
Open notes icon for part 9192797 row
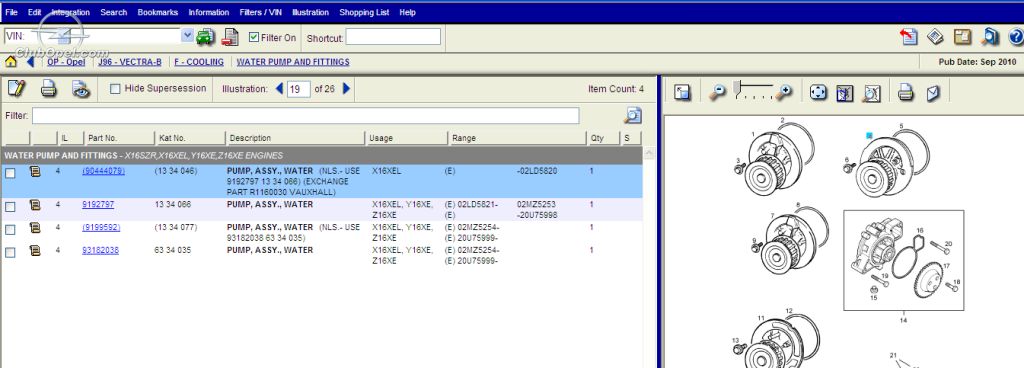point(35,205)
